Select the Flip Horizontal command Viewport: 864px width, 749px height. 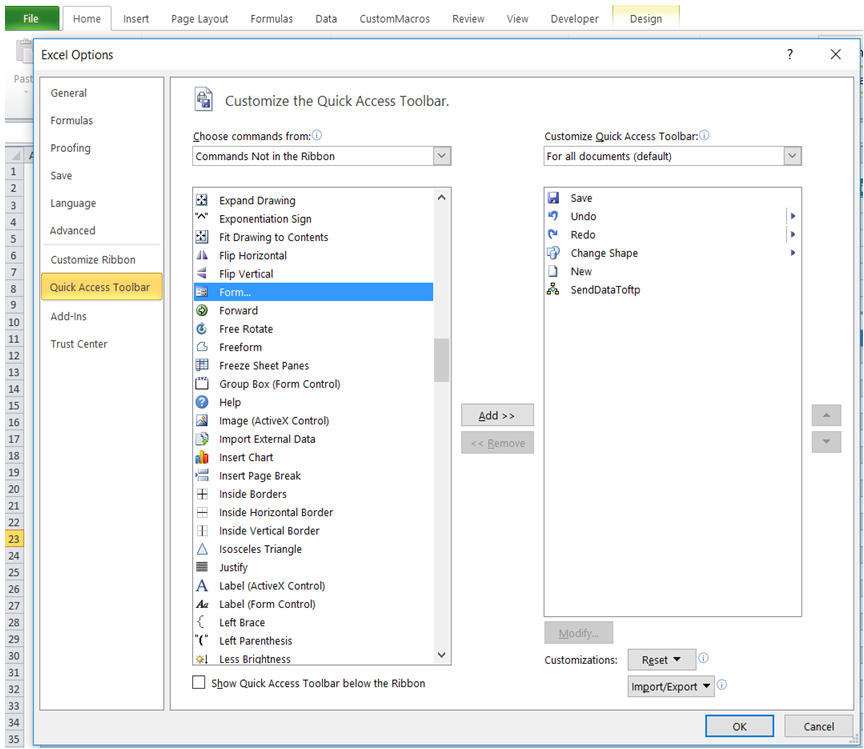(x=252, y=255)
